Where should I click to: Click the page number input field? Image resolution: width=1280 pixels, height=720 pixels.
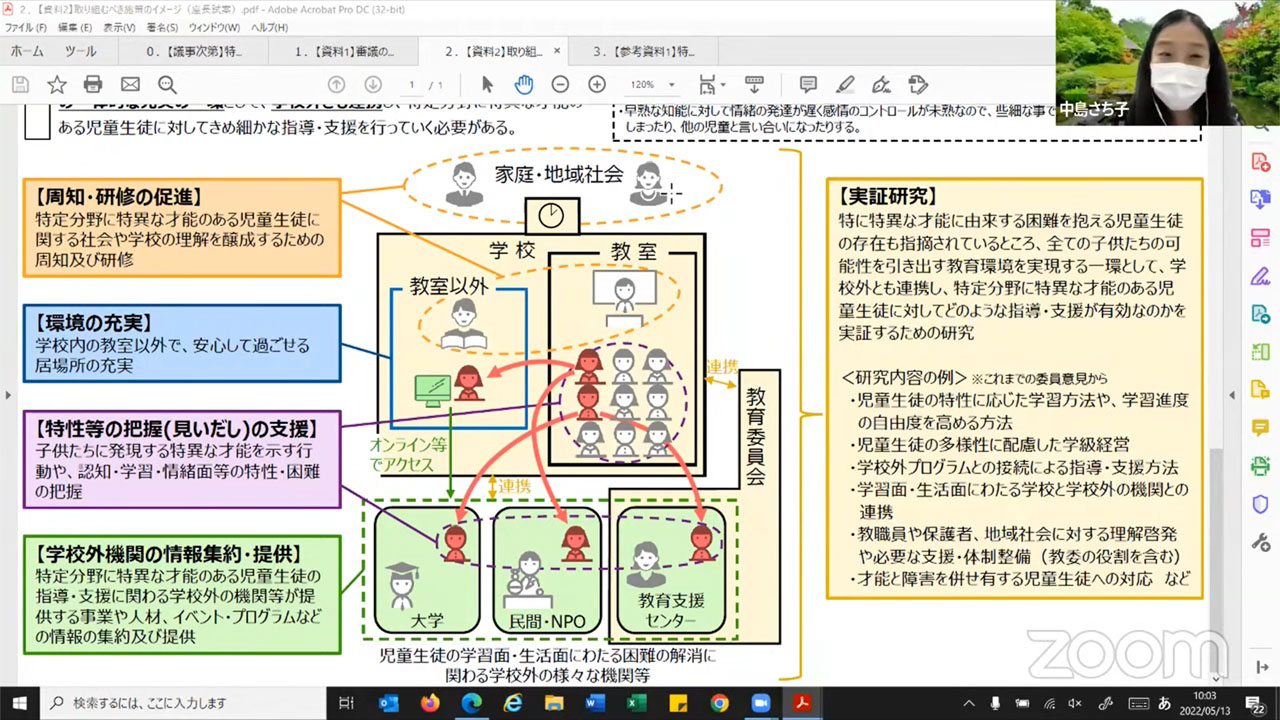click(412, 85)
